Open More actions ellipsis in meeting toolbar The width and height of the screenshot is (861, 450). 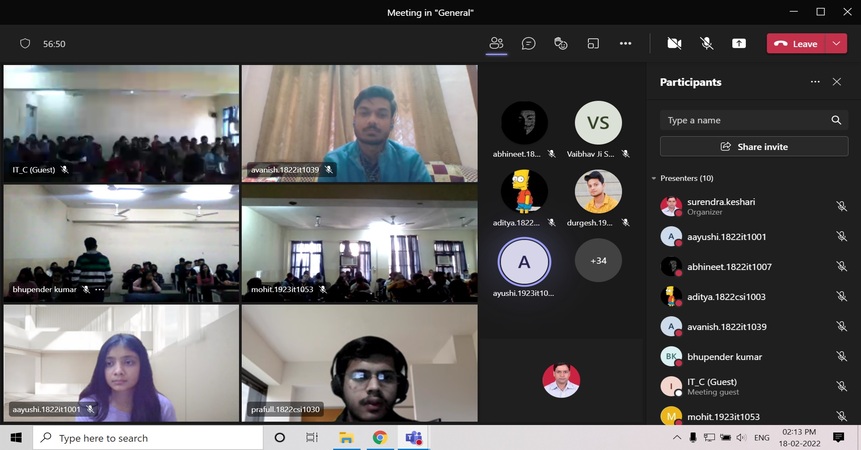tap(625, 44)
